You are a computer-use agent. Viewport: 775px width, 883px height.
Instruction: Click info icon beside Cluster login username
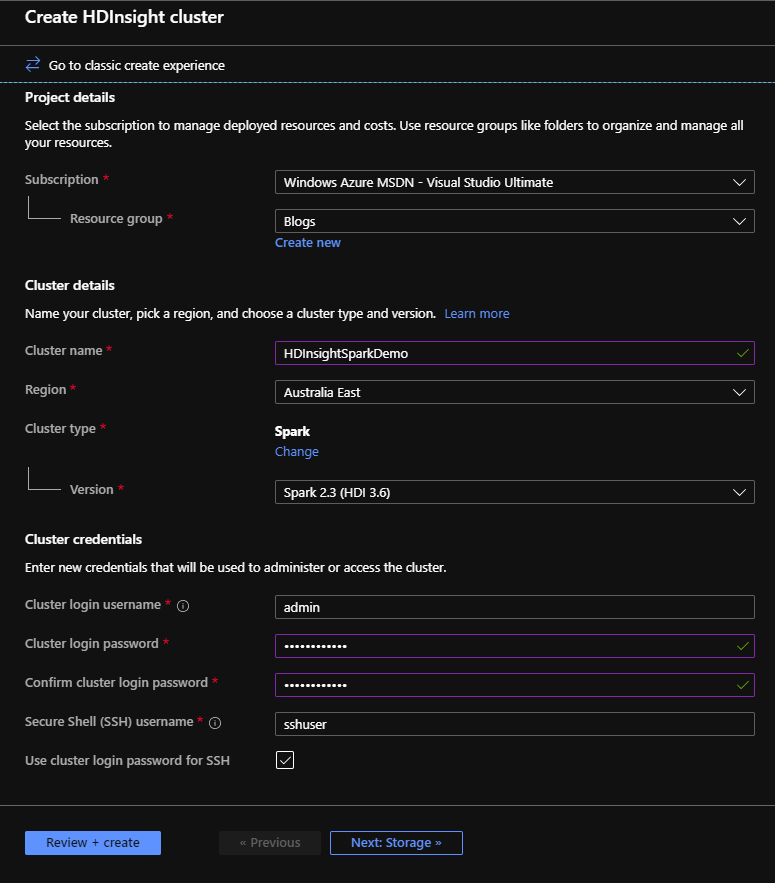(x=183, y=605)
